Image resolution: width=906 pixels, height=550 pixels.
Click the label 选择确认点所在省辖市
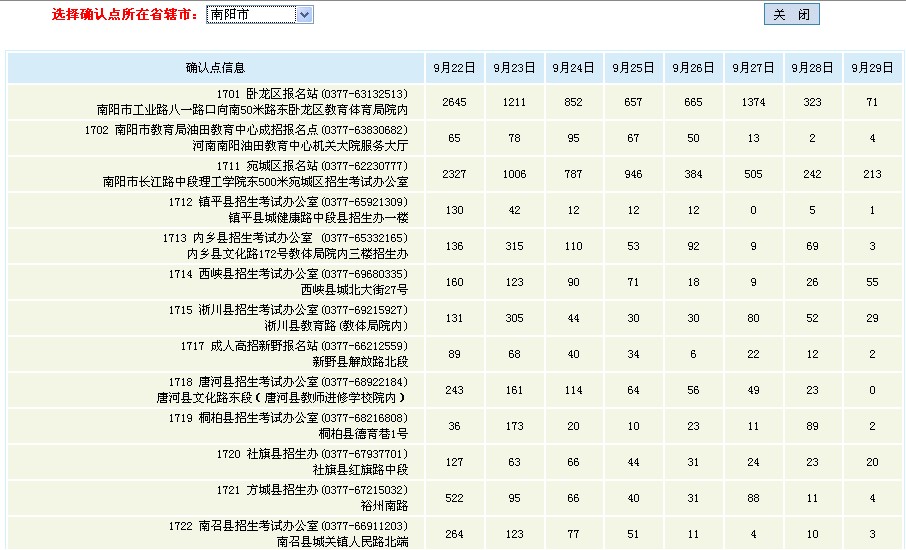click(x=125, y=14)
